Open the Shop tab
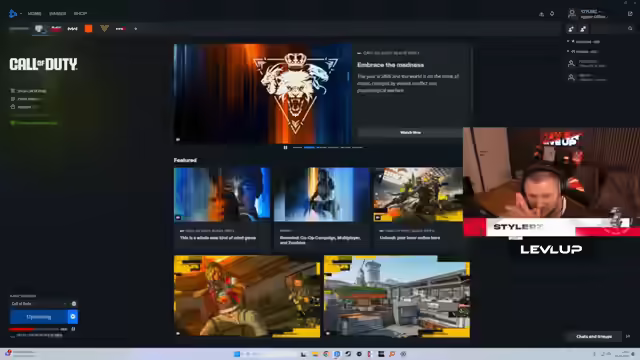Viewport: 640px width, 360px height. coord(80,13)
